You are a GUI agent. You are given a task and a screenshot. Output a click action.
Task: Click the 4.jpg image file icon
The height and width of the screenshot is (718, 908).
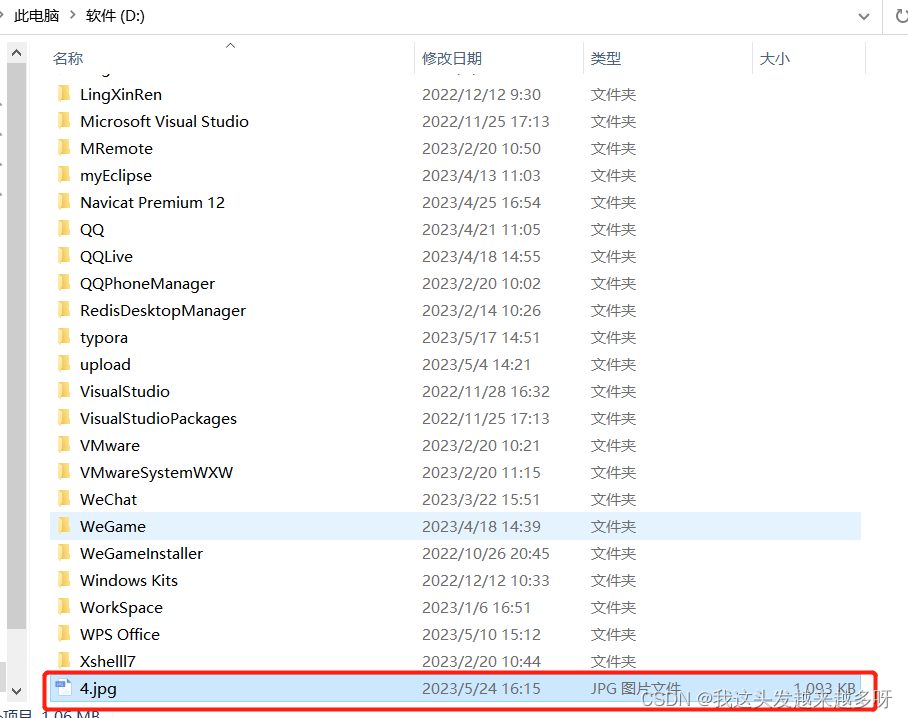[63, 688]
